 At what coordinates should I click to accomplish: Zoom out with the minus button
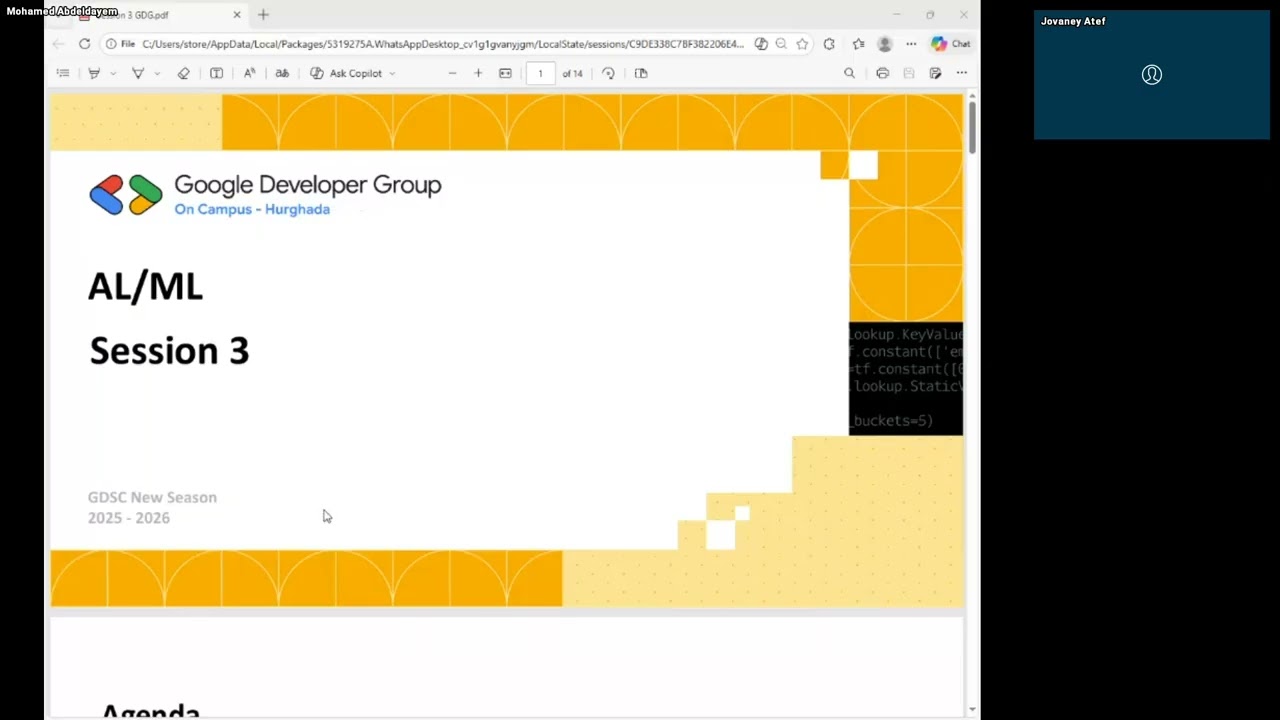point(452,73)
